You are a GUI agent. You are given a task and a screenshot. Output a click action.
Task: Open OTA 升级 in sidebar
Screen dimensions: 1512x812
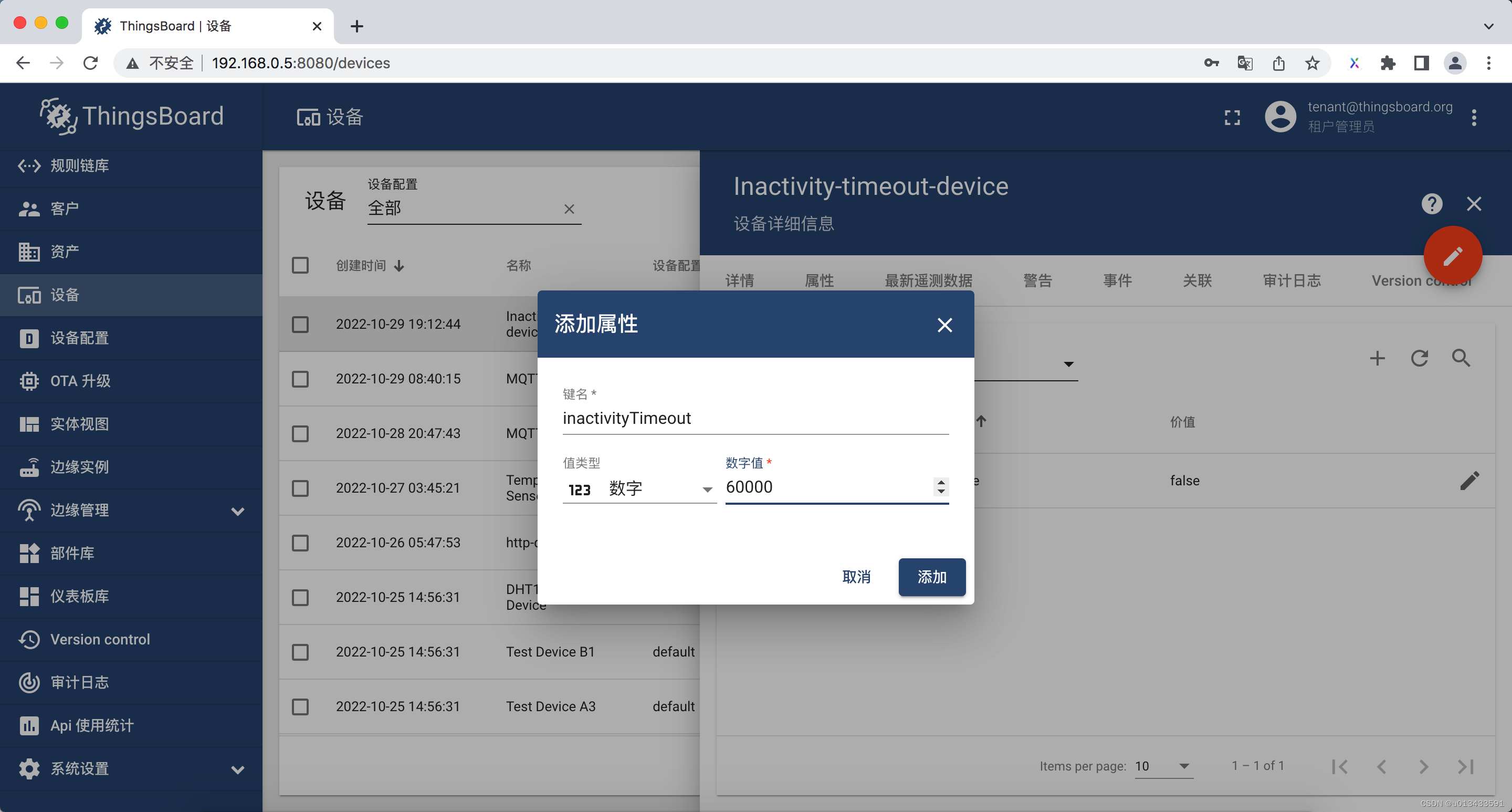[x=131, y=380]
